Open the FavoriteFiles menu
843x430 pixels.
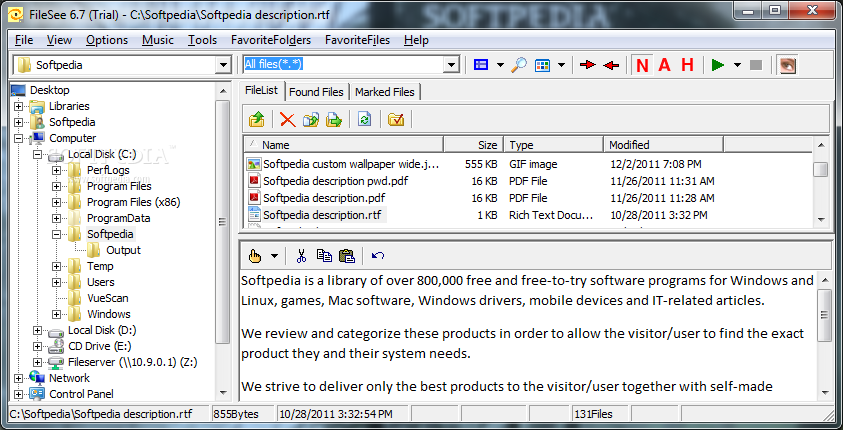(358, 40)
